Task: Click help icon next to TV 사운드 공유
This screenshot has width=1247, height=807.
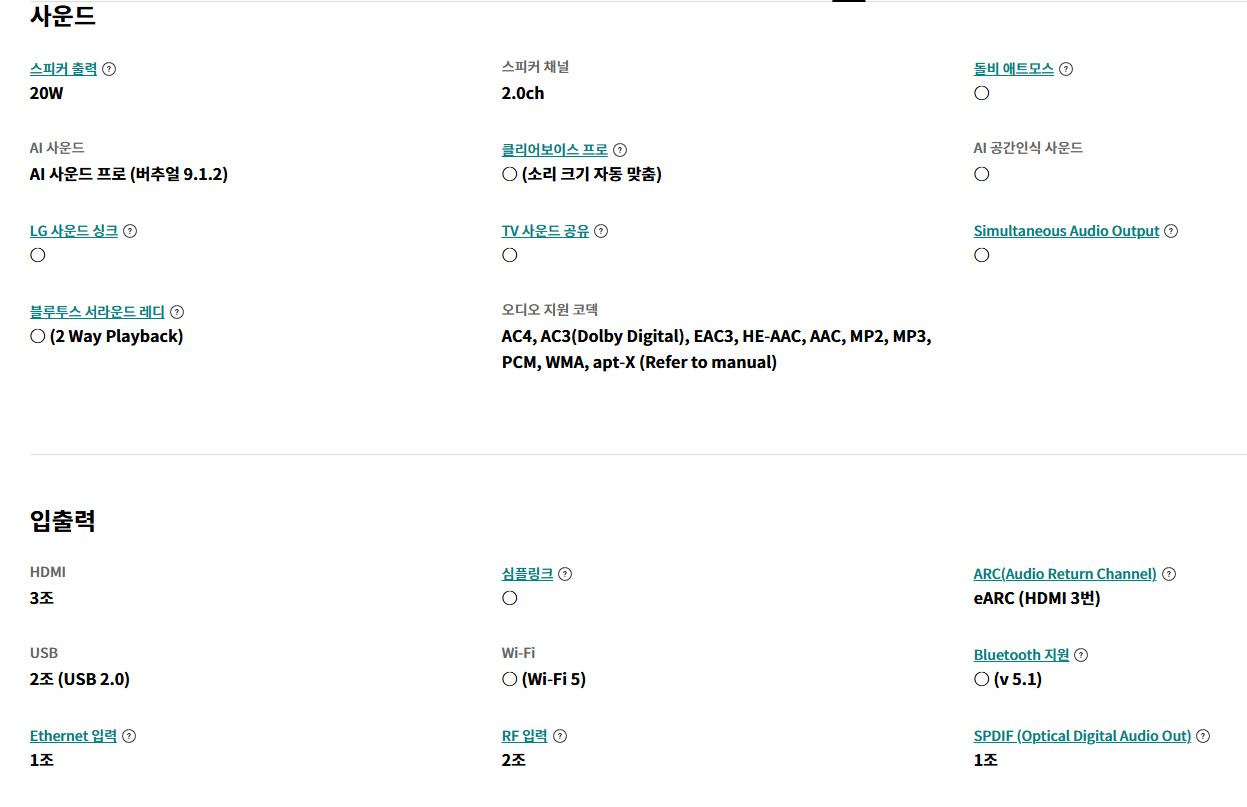Action: (x=601, y=231)
